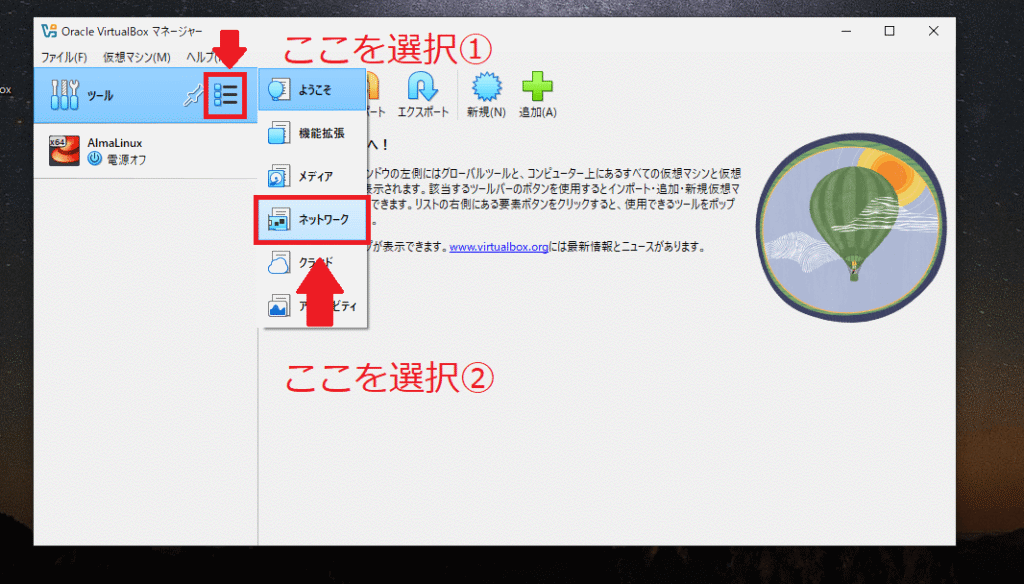Click the VirtualBox title bar logo
Viewport: 1024px width, 584px height.
pyautogui.click(x=49, y=31)
